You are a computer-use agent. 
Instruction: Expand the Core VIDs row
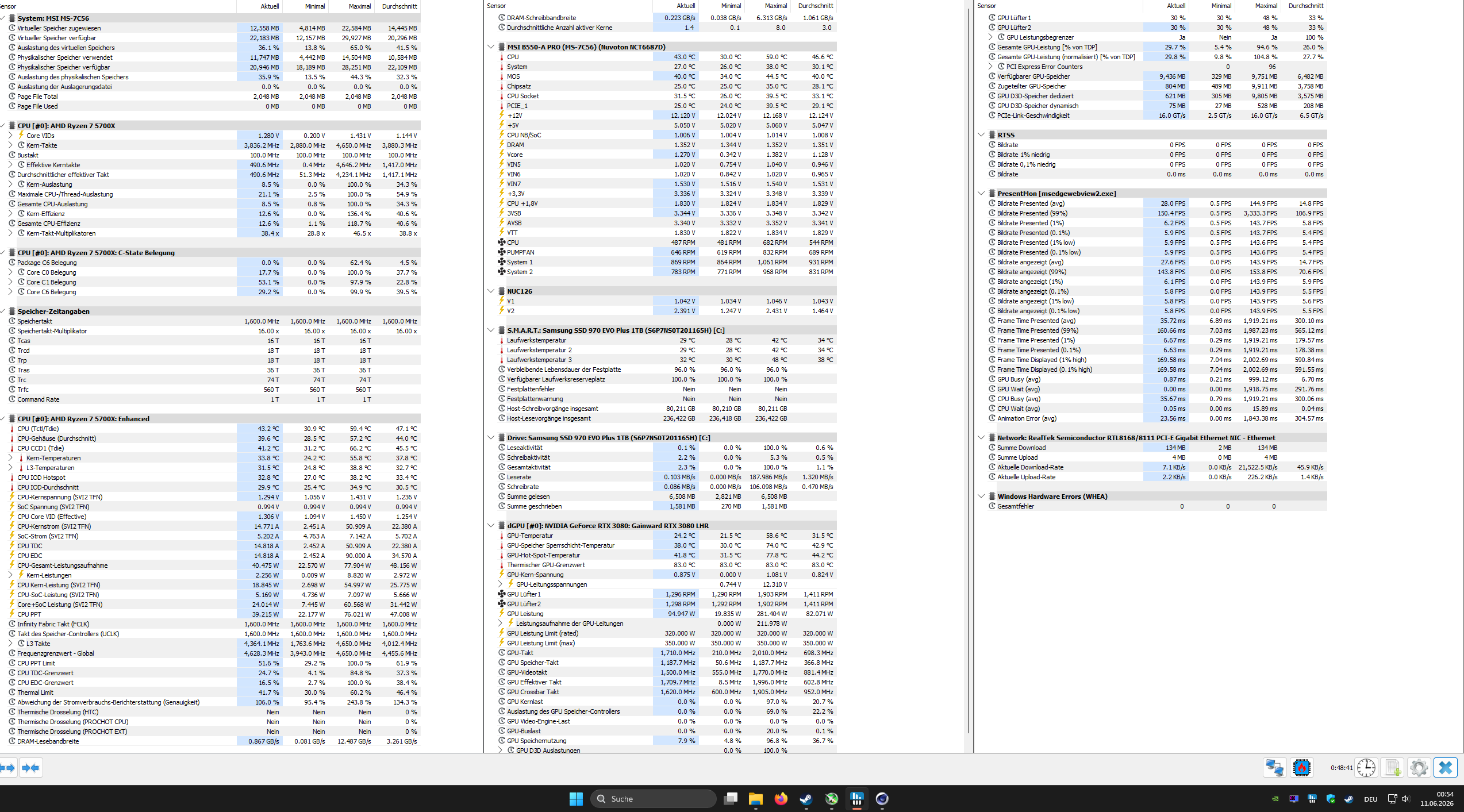point(11,136)
